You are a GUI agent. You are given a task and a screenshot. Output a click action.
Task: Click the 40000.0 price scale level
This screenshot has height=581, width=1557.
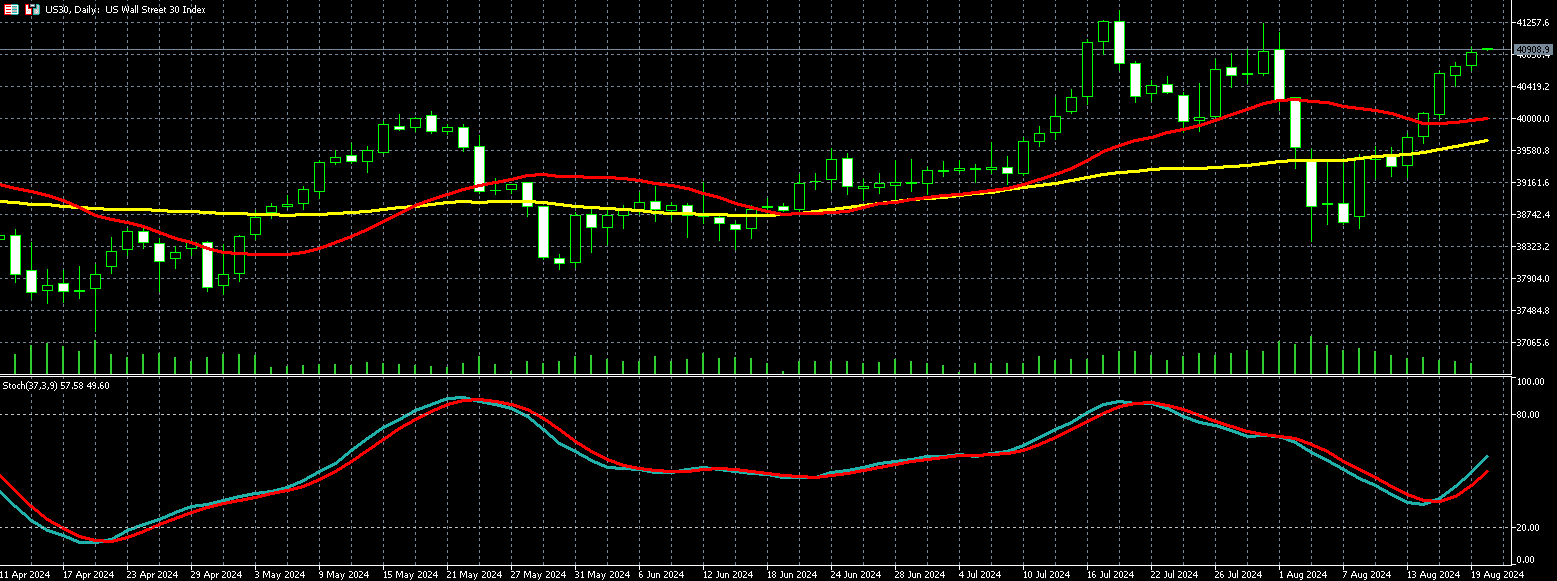point(1534,119)
